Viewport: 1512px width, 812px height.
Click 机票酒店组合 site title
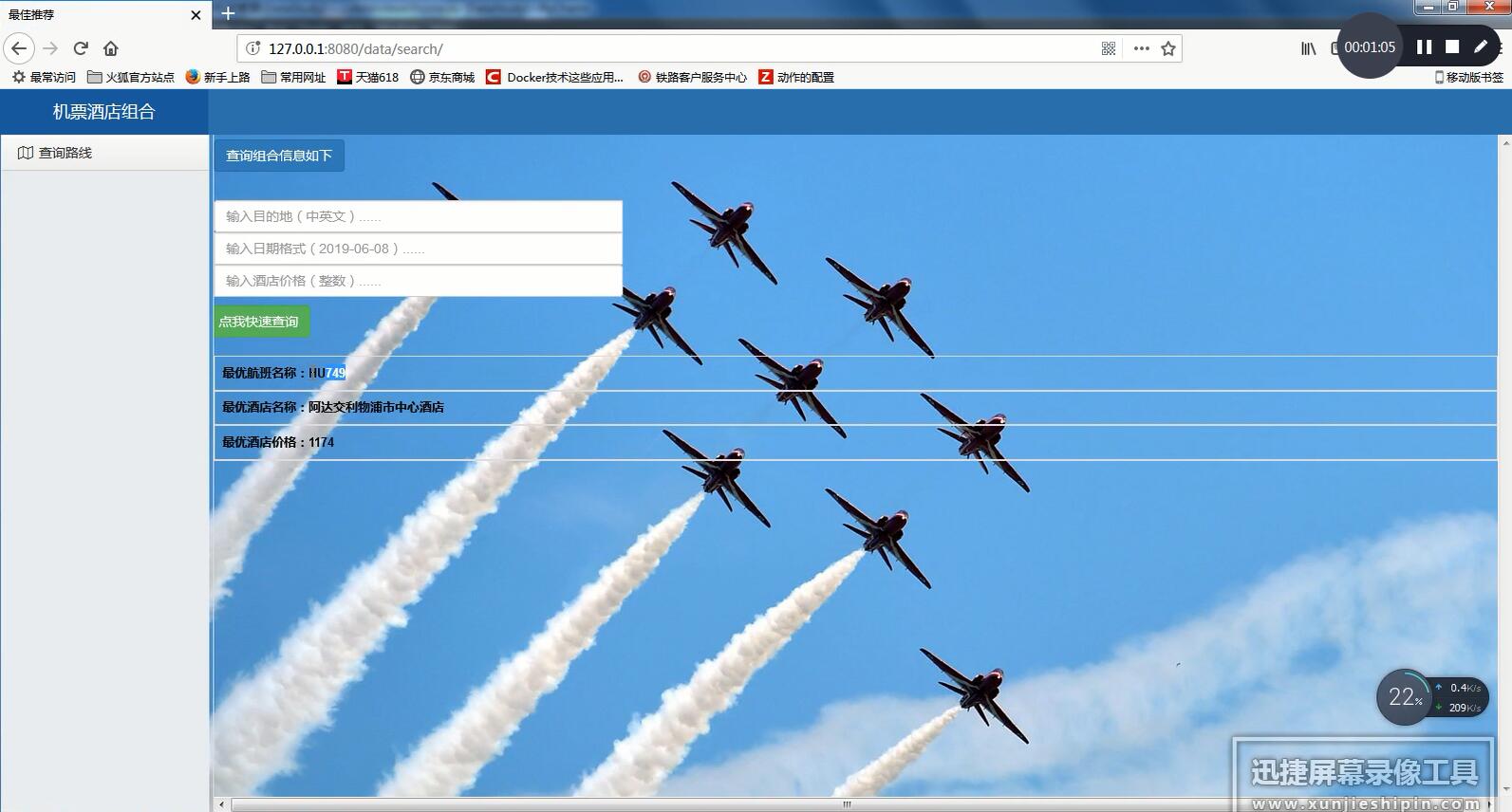[x=103, y=112]
